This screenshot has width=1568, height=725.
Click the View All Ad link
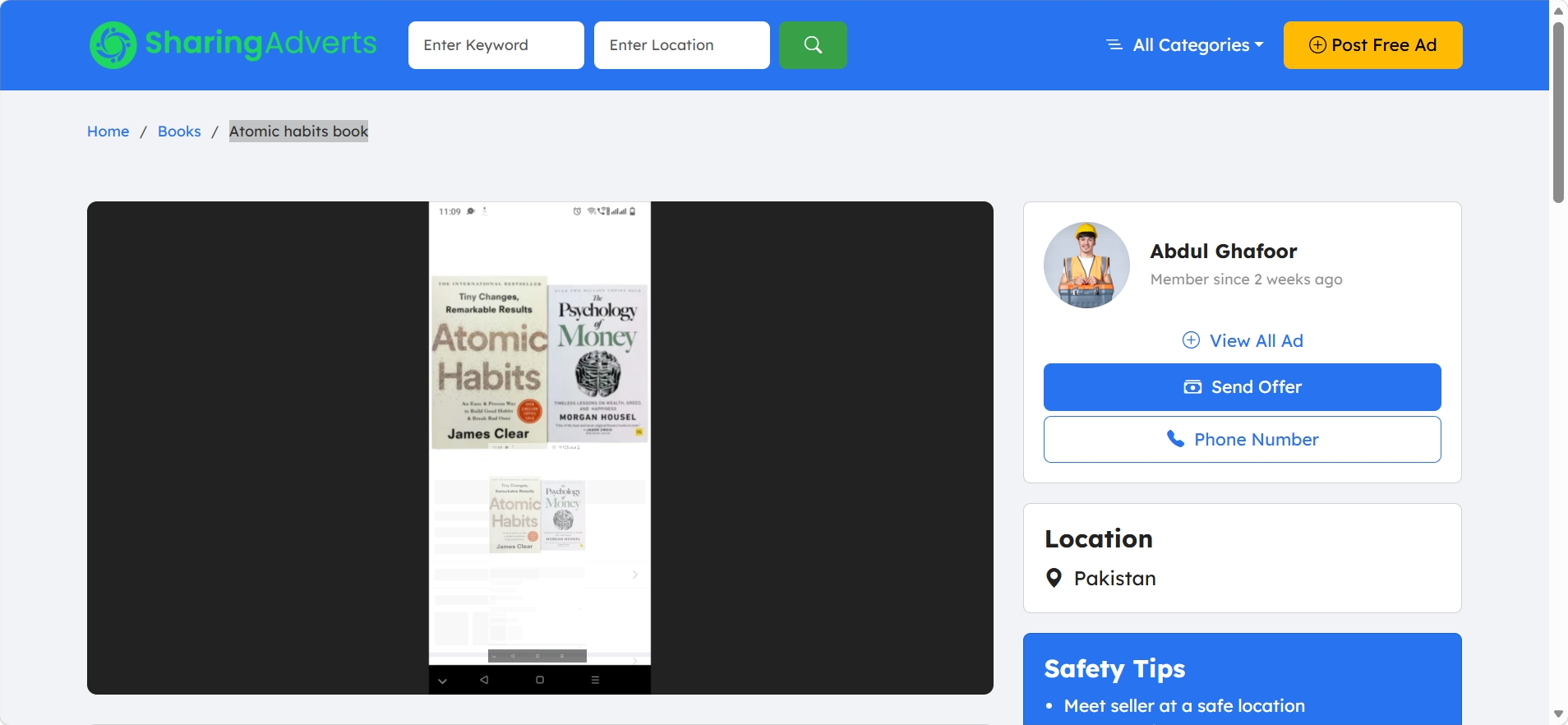click(x=1243, y=340)
